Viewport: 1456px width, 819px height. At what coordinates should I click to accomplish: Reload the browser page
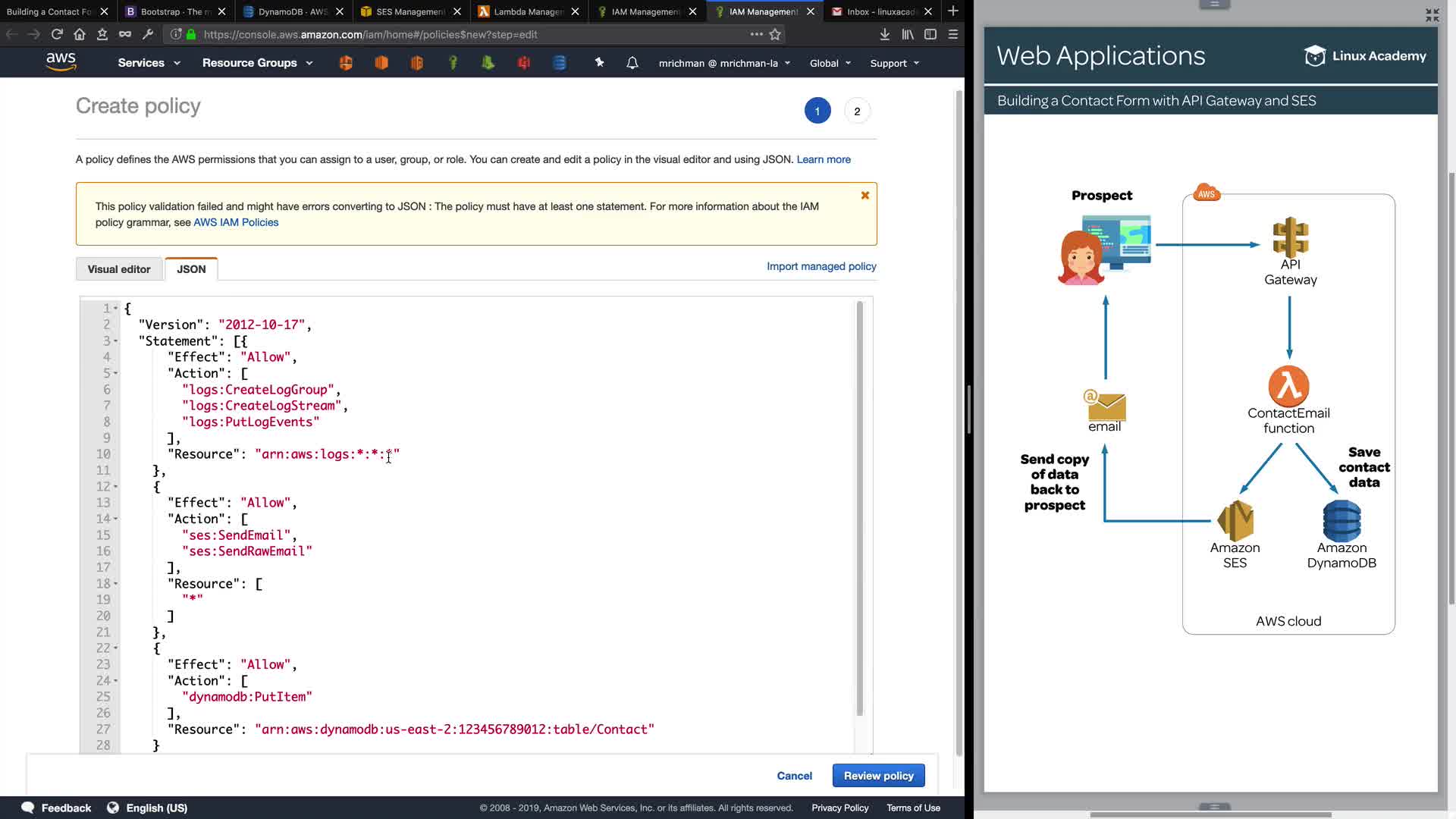[57, 34]
